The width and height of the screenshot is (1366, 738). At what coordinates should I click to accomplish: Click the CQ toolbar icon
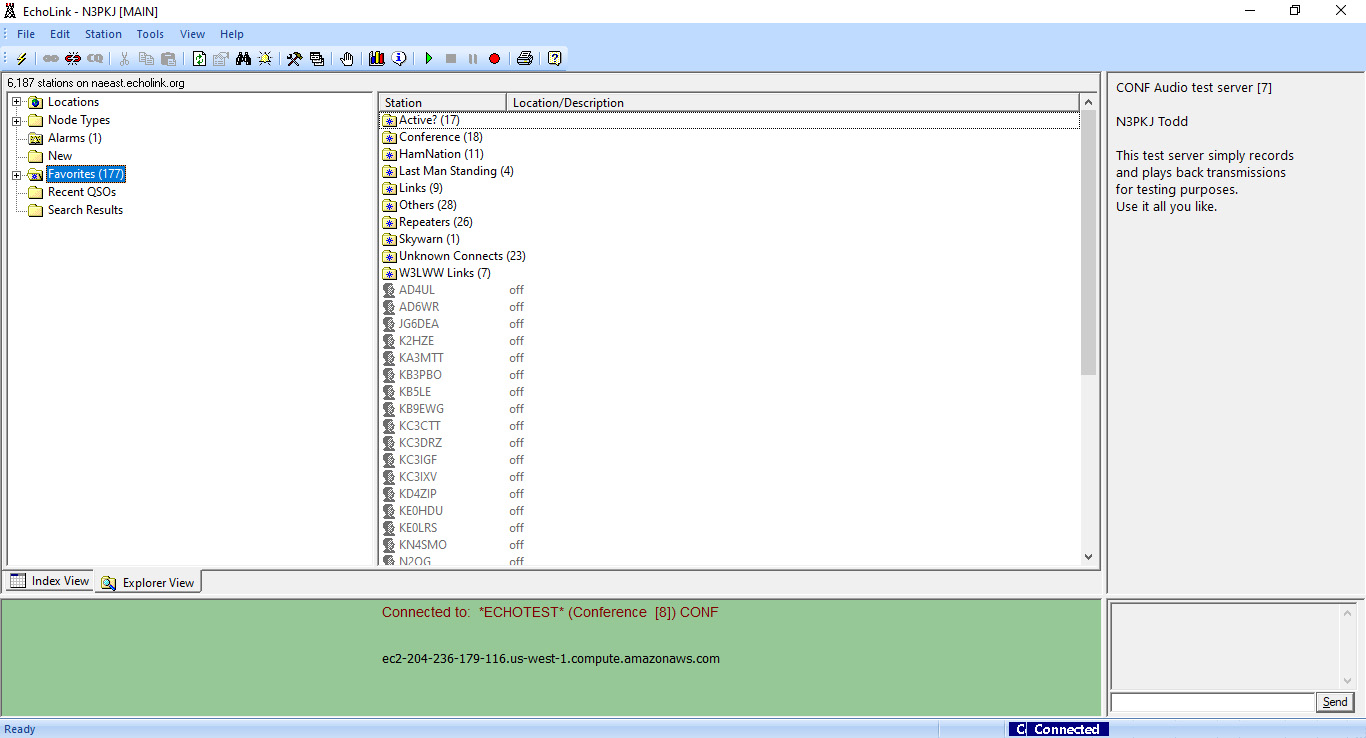coord(95,59)
